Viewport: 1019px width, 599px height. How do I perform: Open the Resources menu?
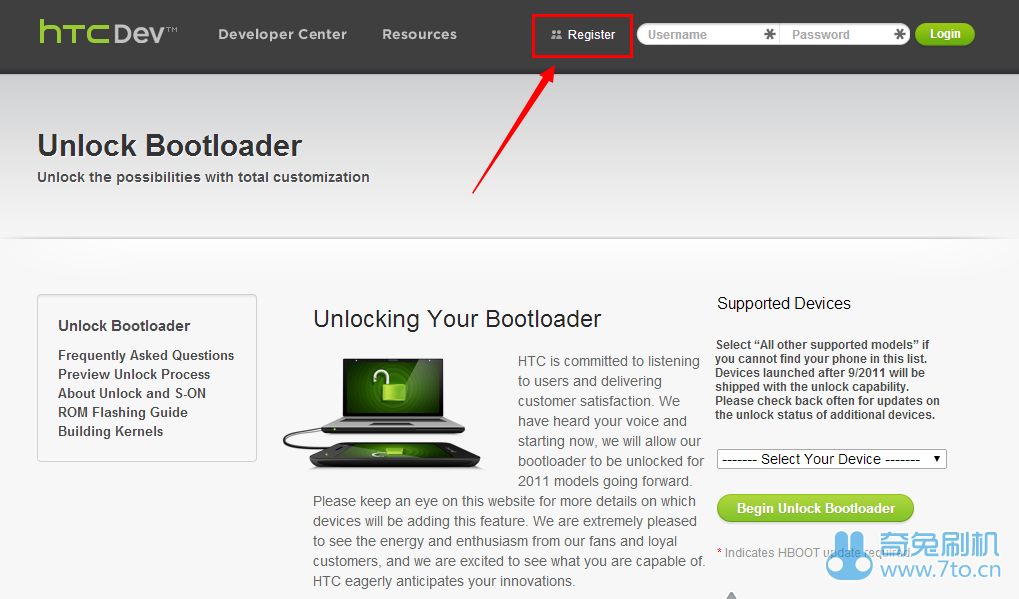(x=419, y=34)
